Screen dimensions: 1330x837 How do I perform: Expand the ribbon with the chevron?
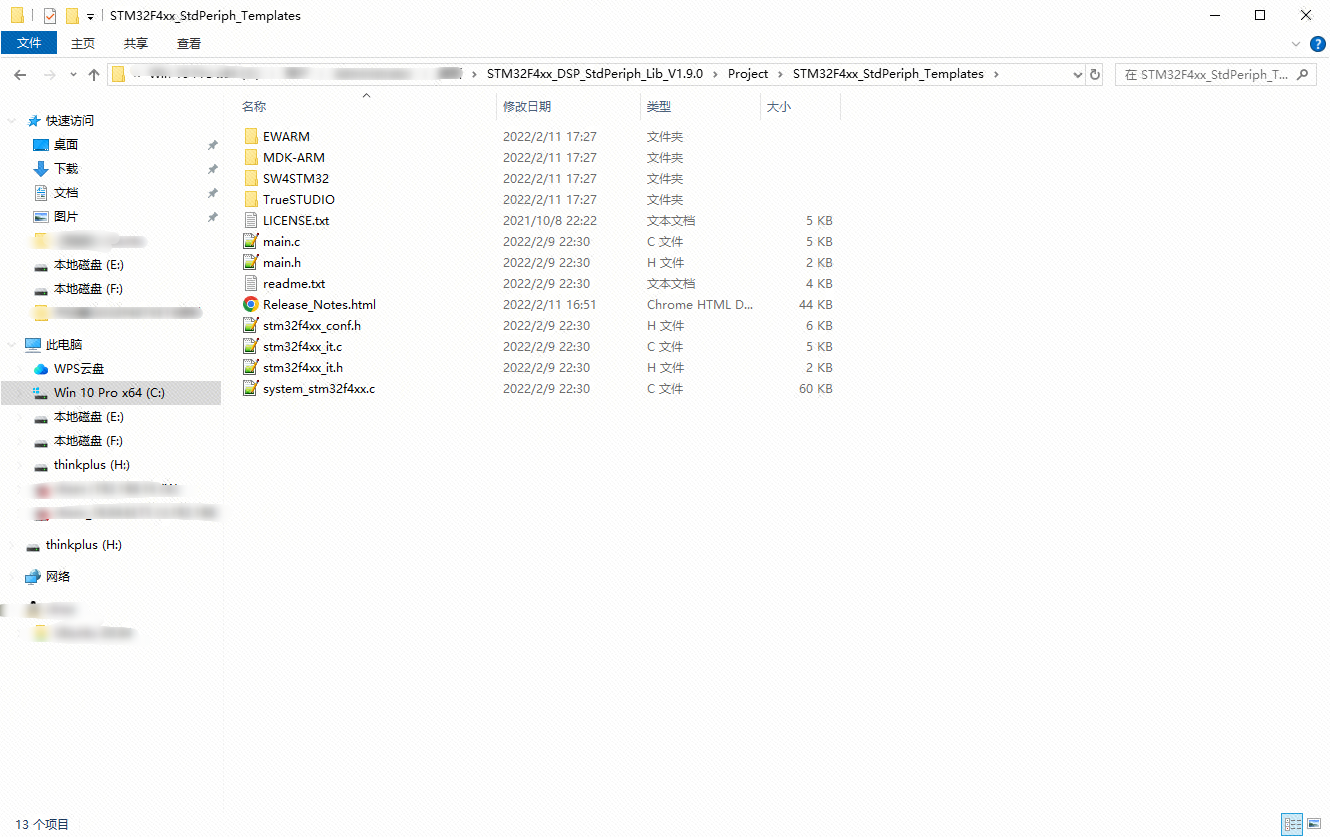coord(1296,44)
